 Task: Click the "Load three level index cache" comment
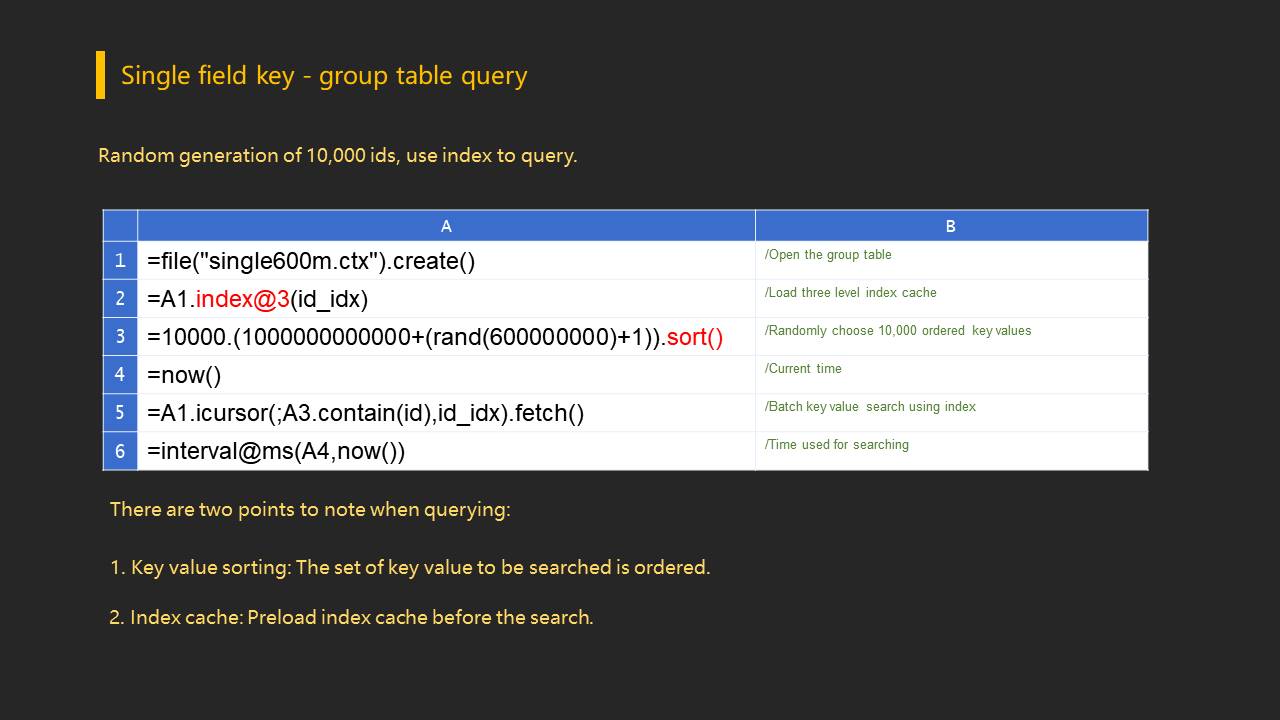click(x=850, y=293)
